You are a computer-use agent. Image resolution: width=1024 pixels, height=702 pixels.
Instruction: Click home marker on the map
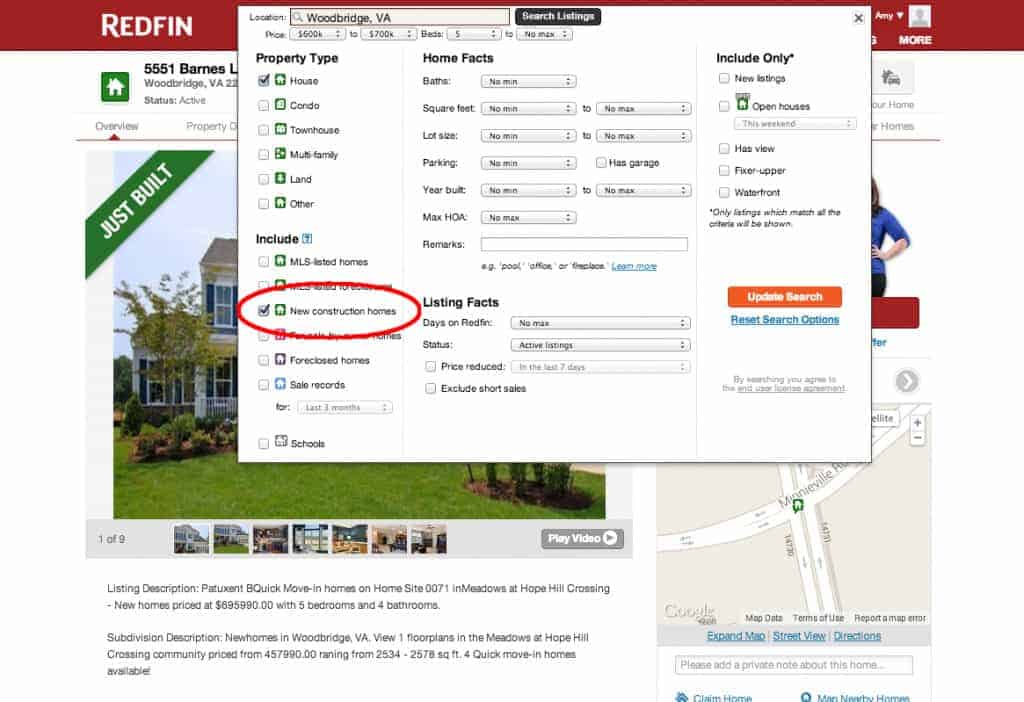coord(797,505)
